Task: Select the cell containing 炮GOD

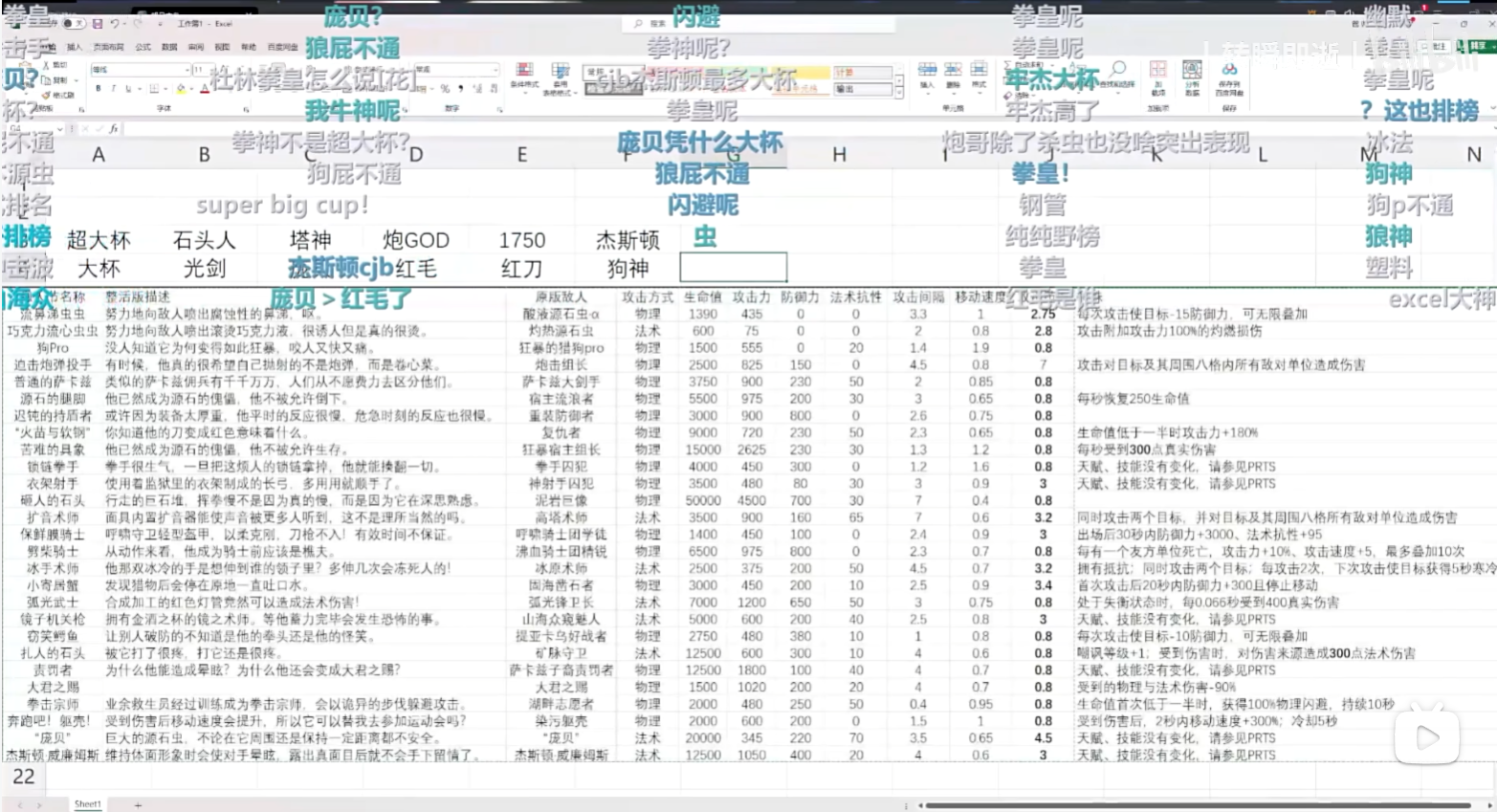Action: (x=415, y=240)
